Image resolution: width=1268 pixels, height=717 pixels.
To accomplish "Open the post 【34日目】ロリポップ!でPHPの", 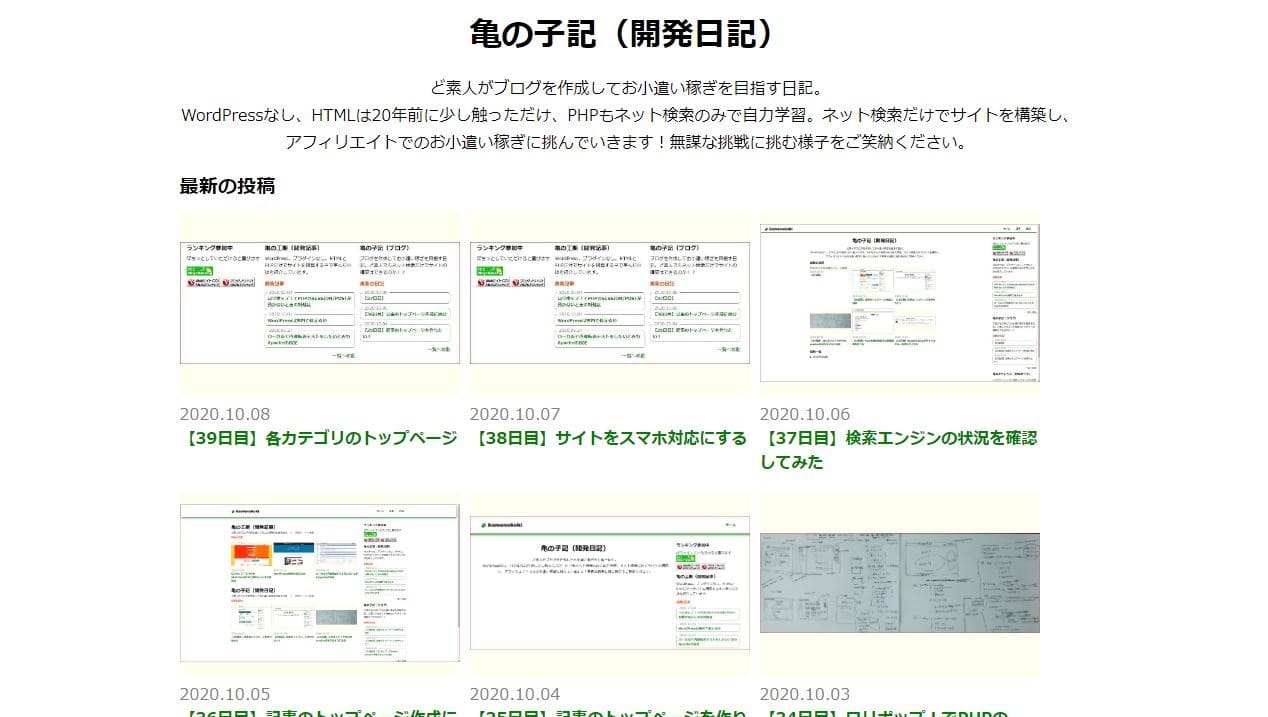I will click(900, 712).
